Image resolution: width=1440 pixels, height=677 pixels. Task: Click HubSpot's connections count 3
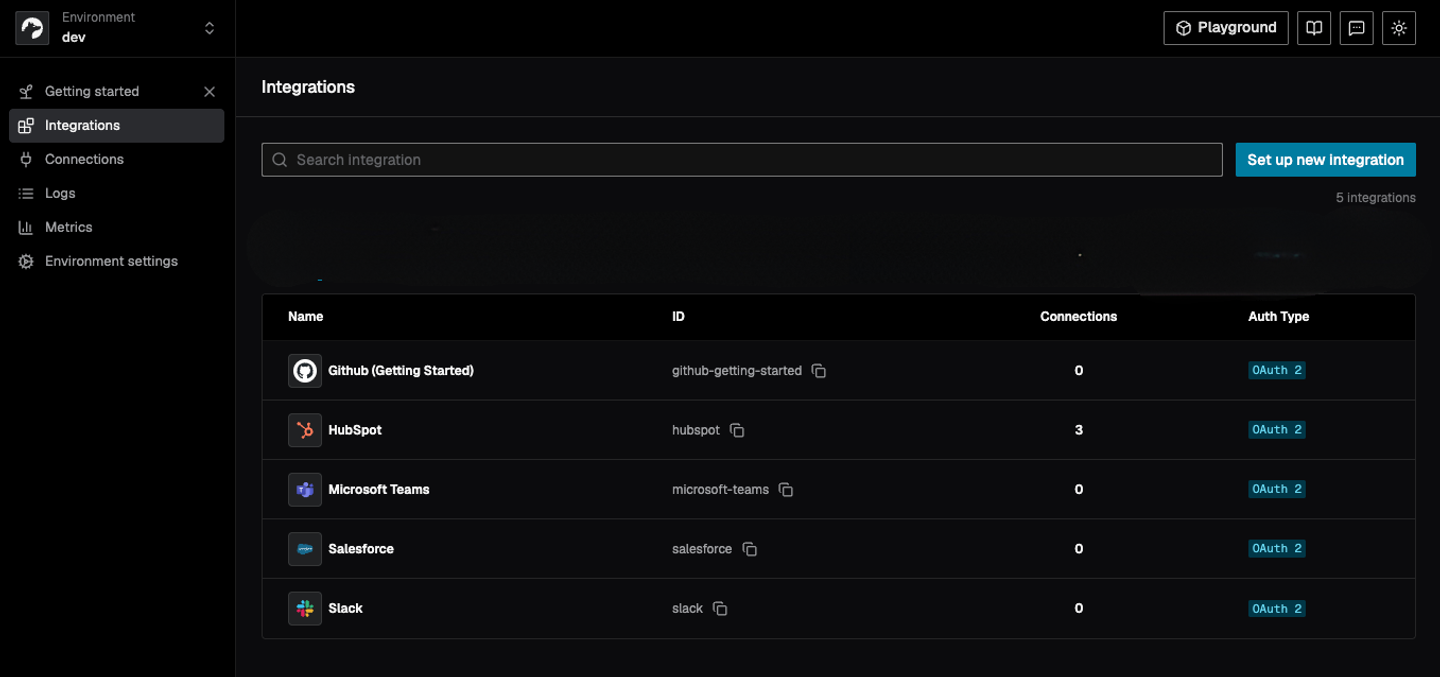tap(1079, 430)
